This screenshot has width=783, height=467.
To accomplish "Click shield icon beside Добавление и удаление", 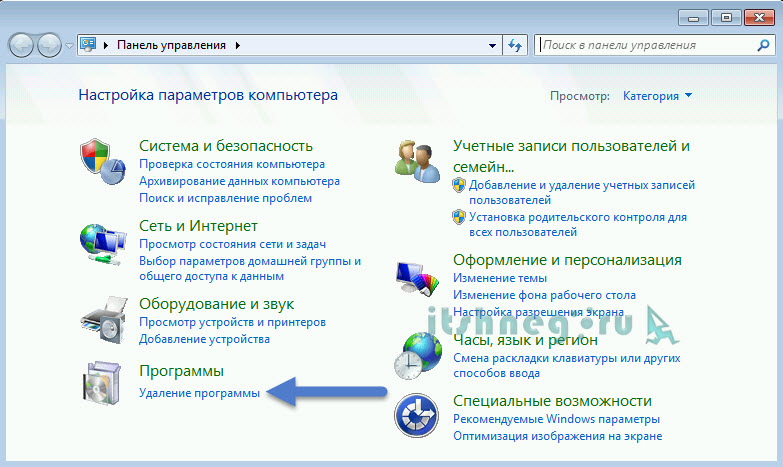I will (x=459, y=185).
